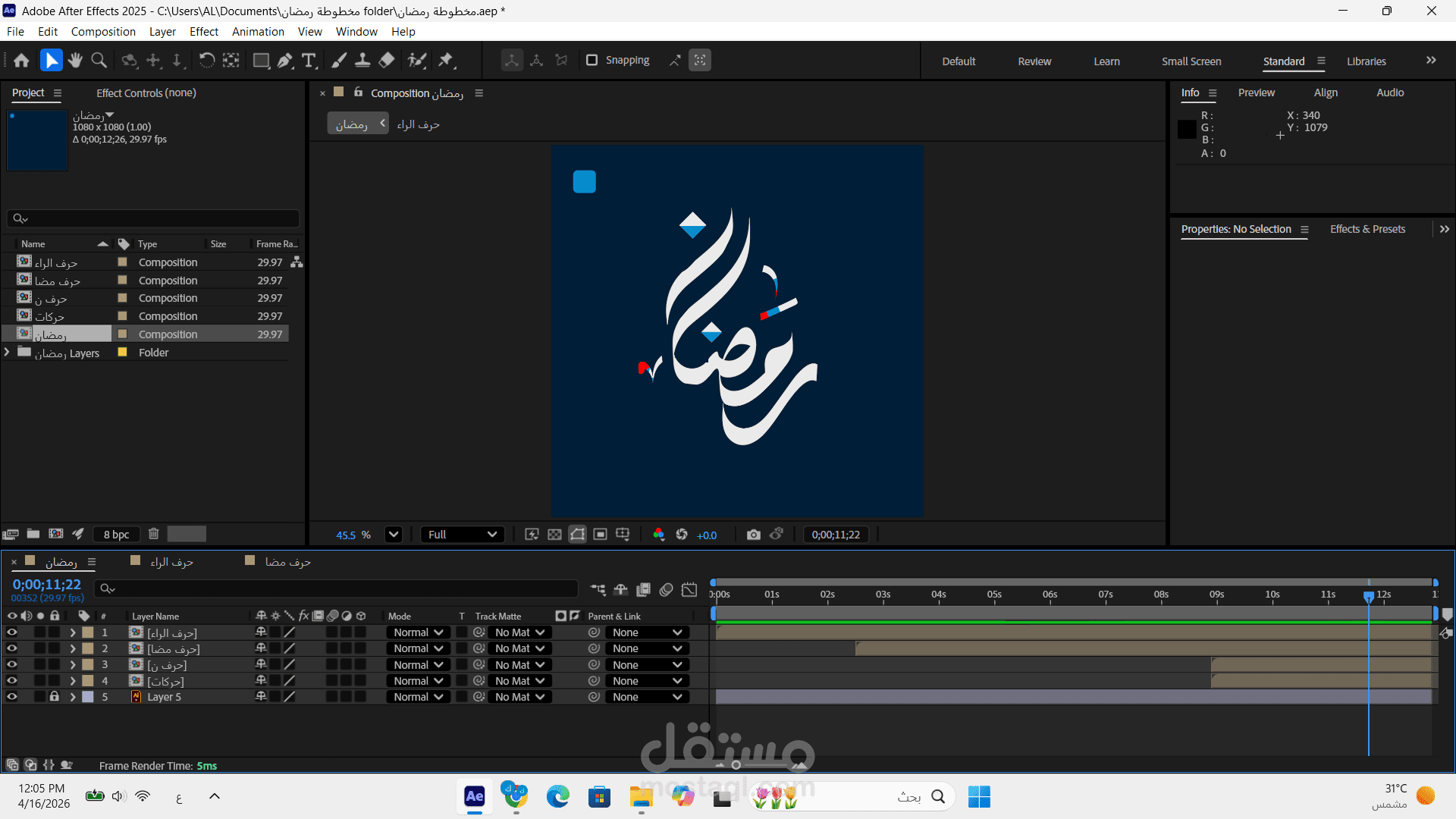
Task: Click label color swatch of layer 1
Action: pos(88,632)
